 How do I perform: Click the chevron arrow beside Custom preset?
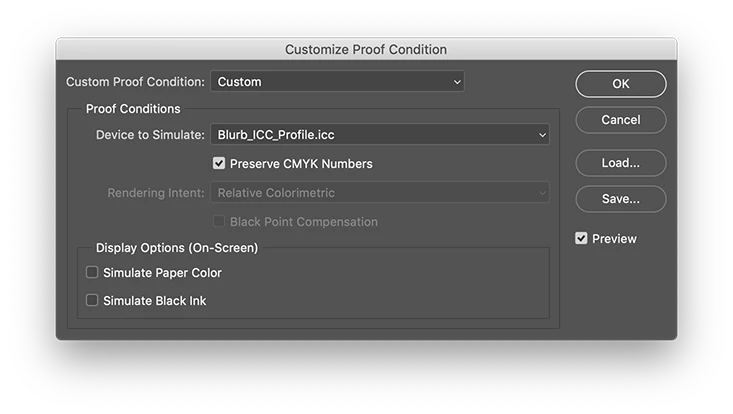coord(457,82)
